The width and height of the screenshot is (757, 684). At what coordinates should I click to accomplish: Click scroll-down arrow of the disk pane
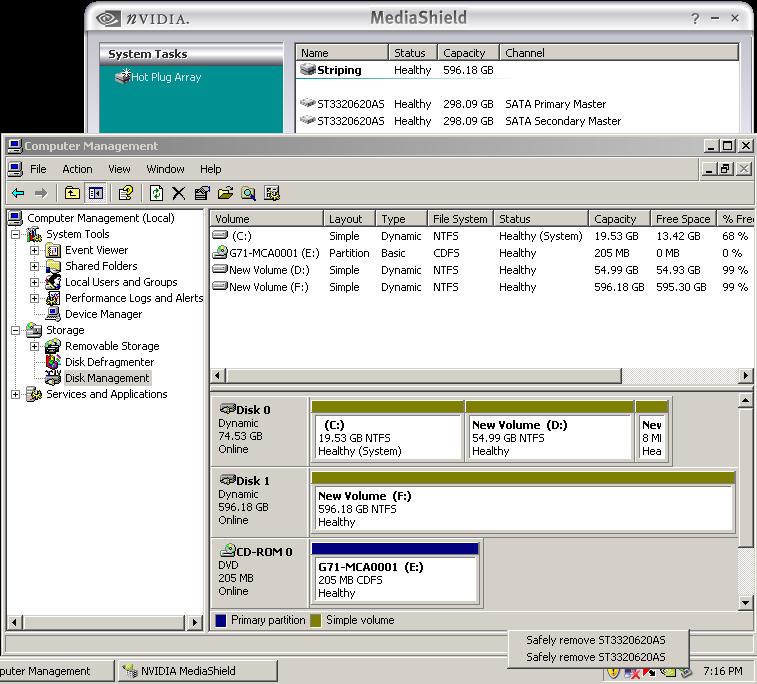click(745, 602)
